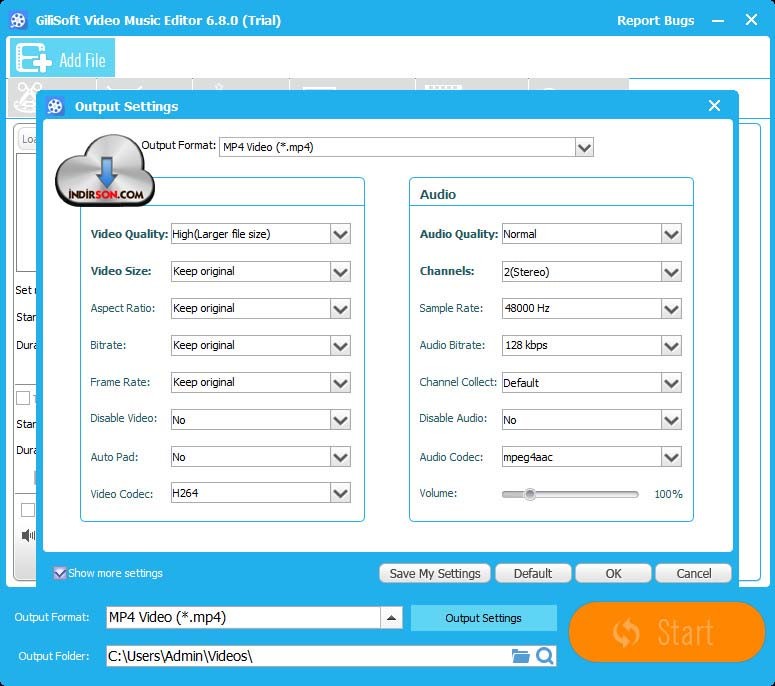The height and width of the screenshot is (686, 775).
Task: Open the Sample Rate dropdown
Action: tap(671, 309)
